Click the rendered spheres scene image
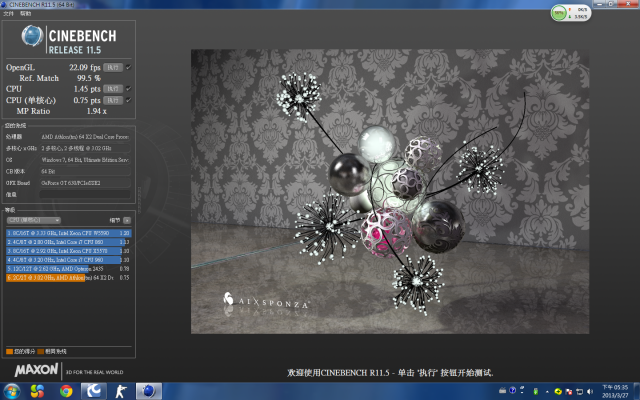The width and height of the screenshot is (640, 400). point(390,191)
